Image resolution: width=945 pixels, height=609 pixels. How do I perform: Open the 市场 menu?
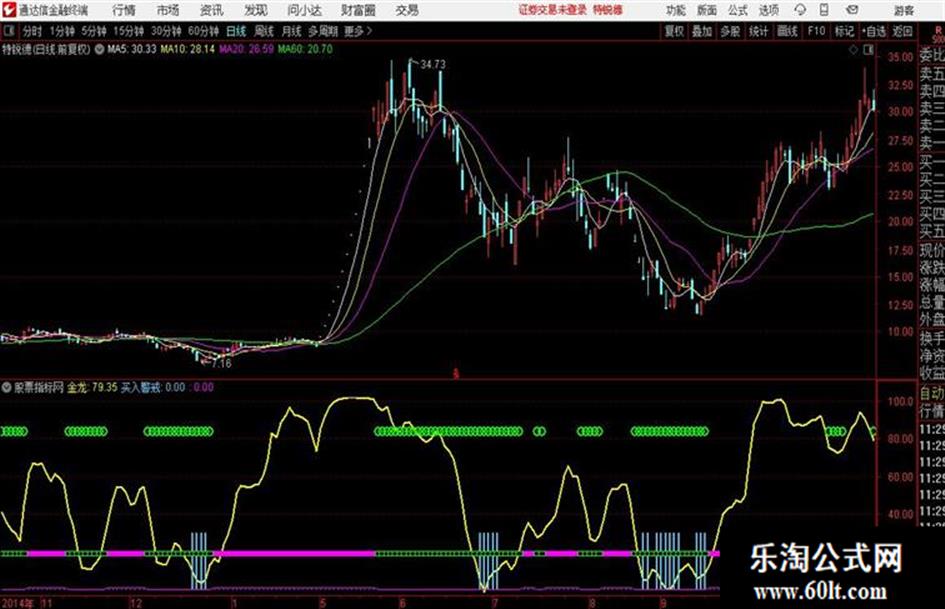[168, 10]
